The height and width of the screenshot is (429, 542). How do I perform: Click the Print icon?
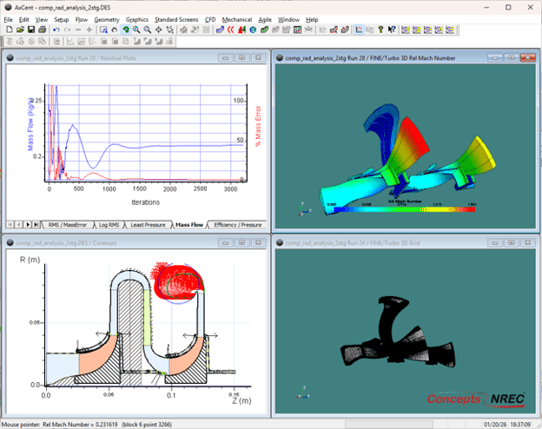click(42, 30)
